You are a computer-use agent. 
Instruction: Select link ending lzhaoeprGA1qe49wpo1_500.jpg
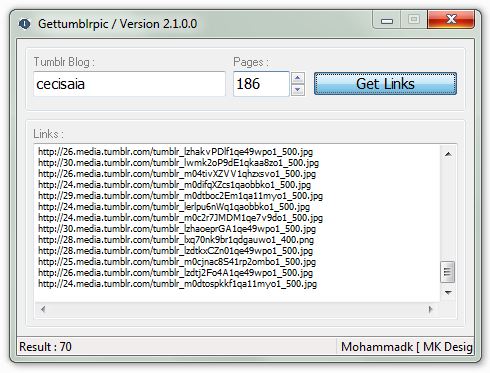point(177,229)
